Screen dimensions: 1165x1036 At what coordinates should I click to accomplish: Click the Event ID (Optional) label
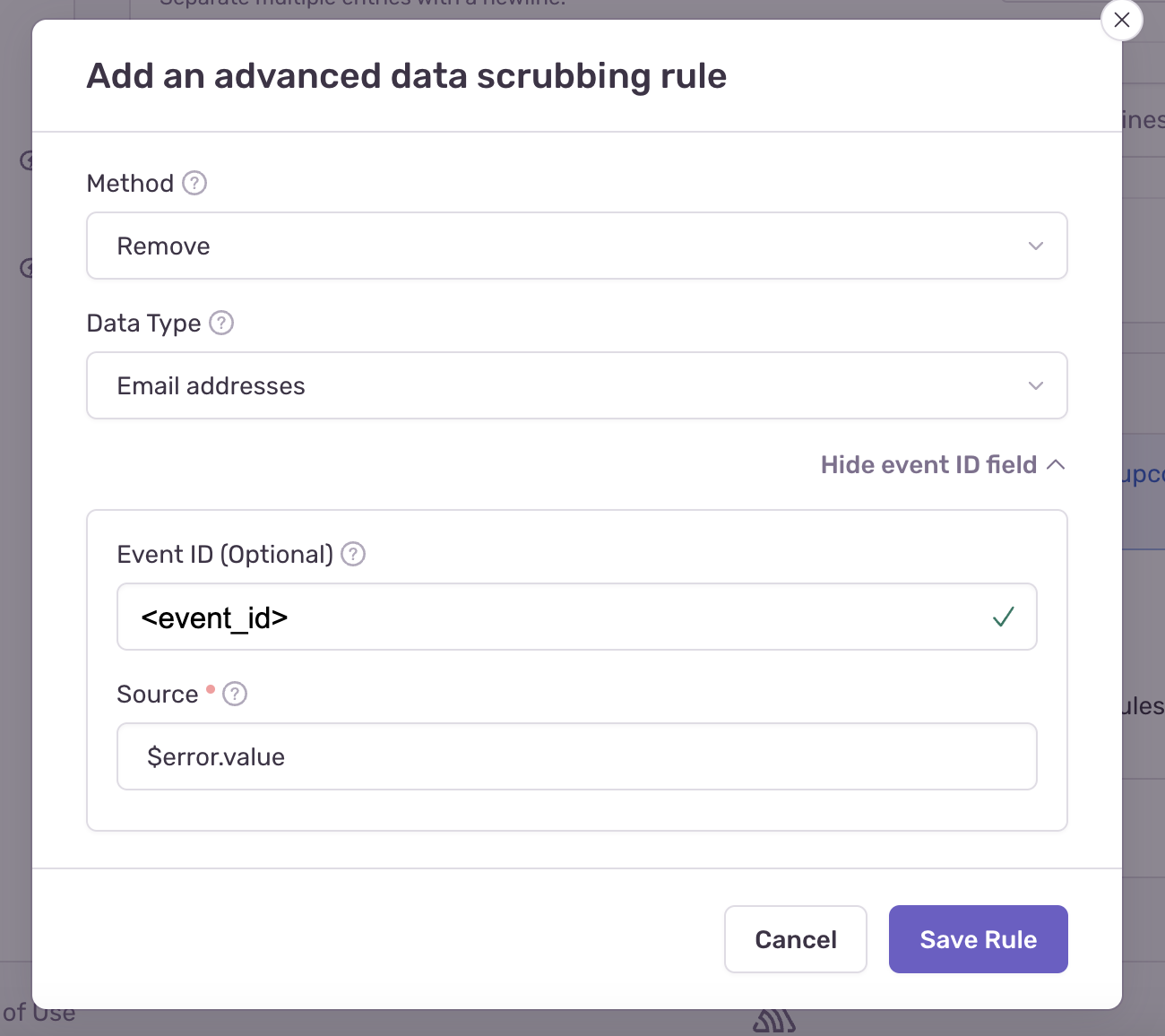pyautogui.click(x=225, y=554)
